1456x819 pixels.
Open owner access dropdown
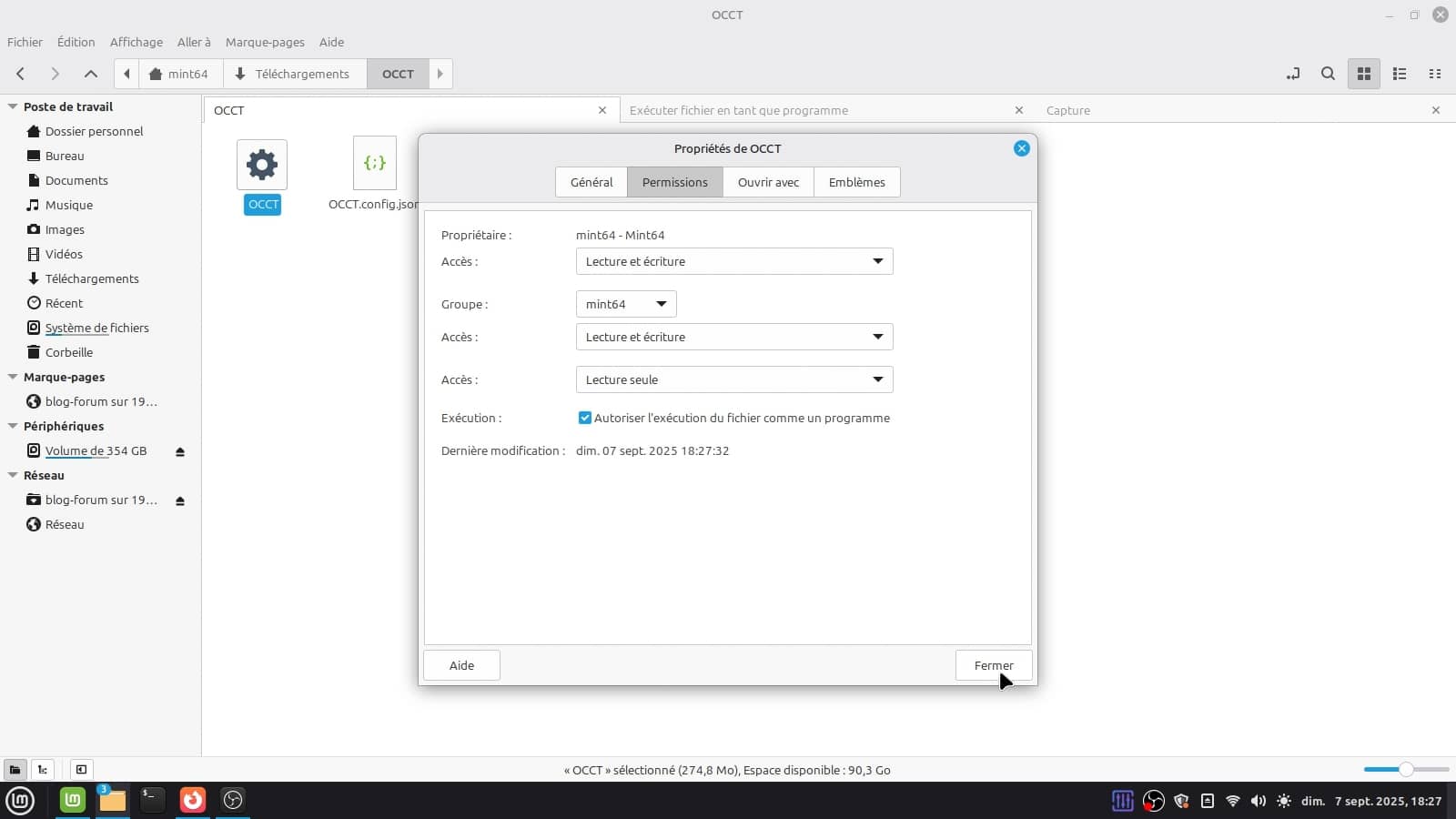[x=733, y=261]
